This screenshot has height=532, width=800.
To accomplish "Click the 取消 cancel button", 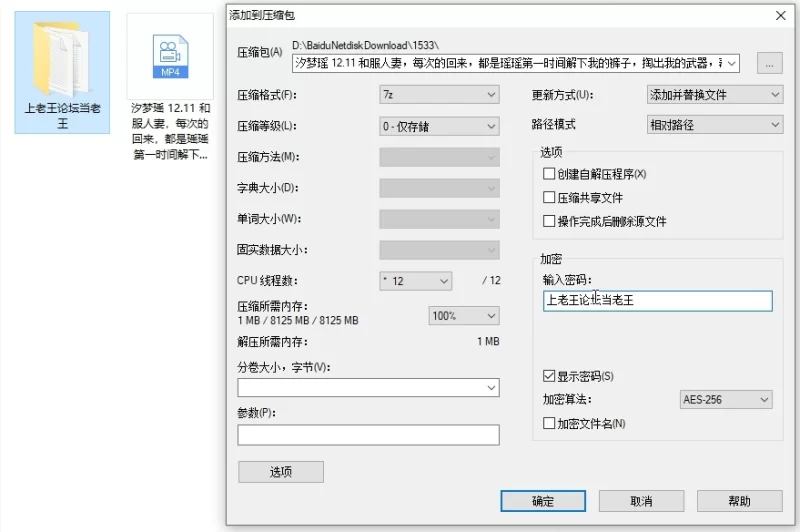I will pos(641,501).
